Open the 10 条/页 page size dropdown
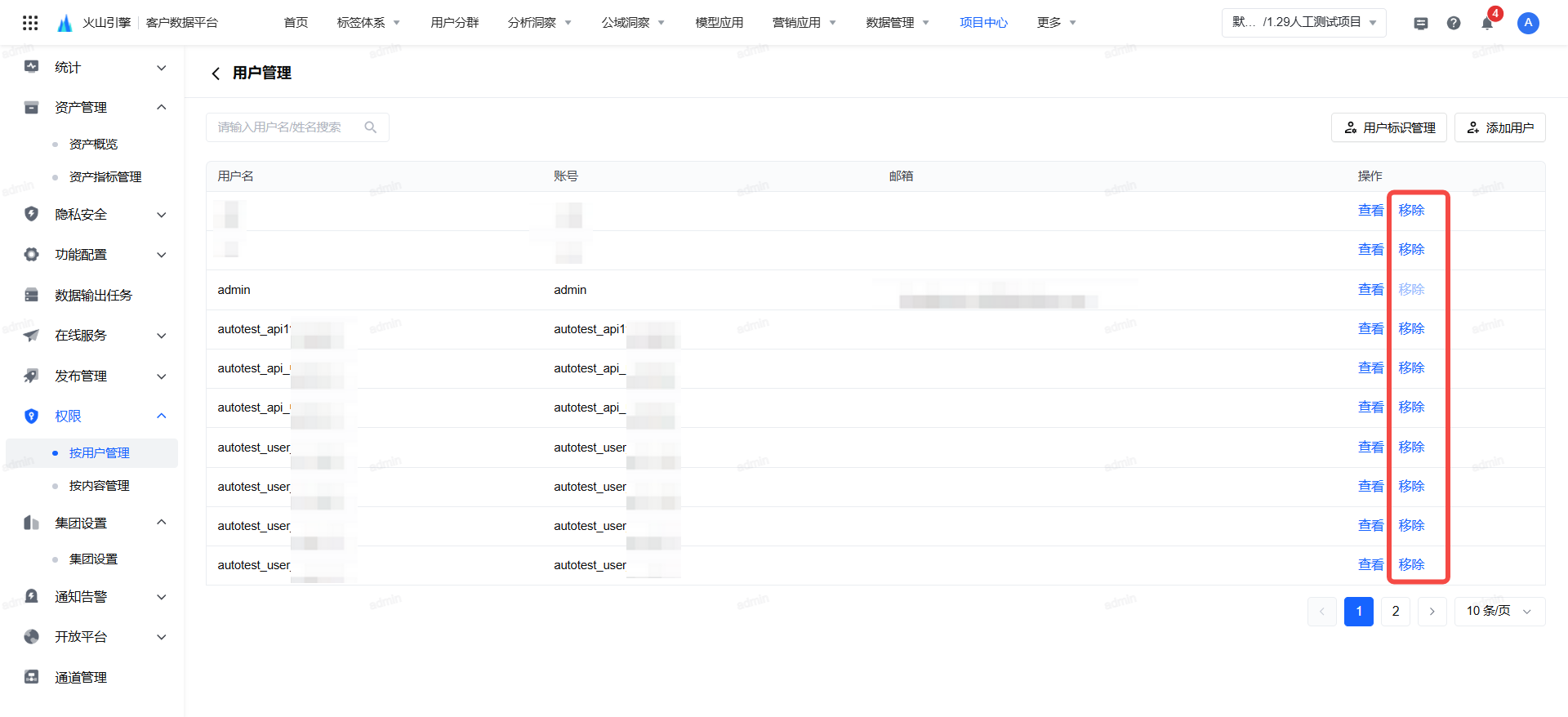This screenshot has width=1568, height=717. coord(1499,611)
